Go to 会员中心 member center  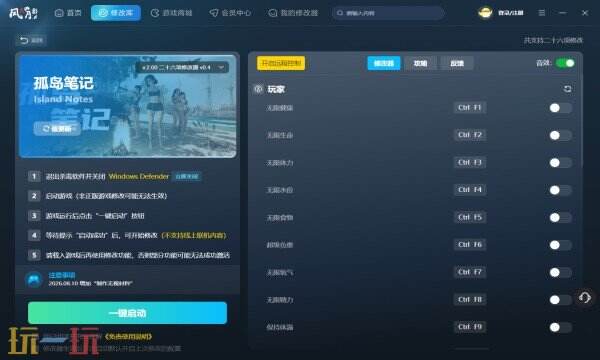230,13
